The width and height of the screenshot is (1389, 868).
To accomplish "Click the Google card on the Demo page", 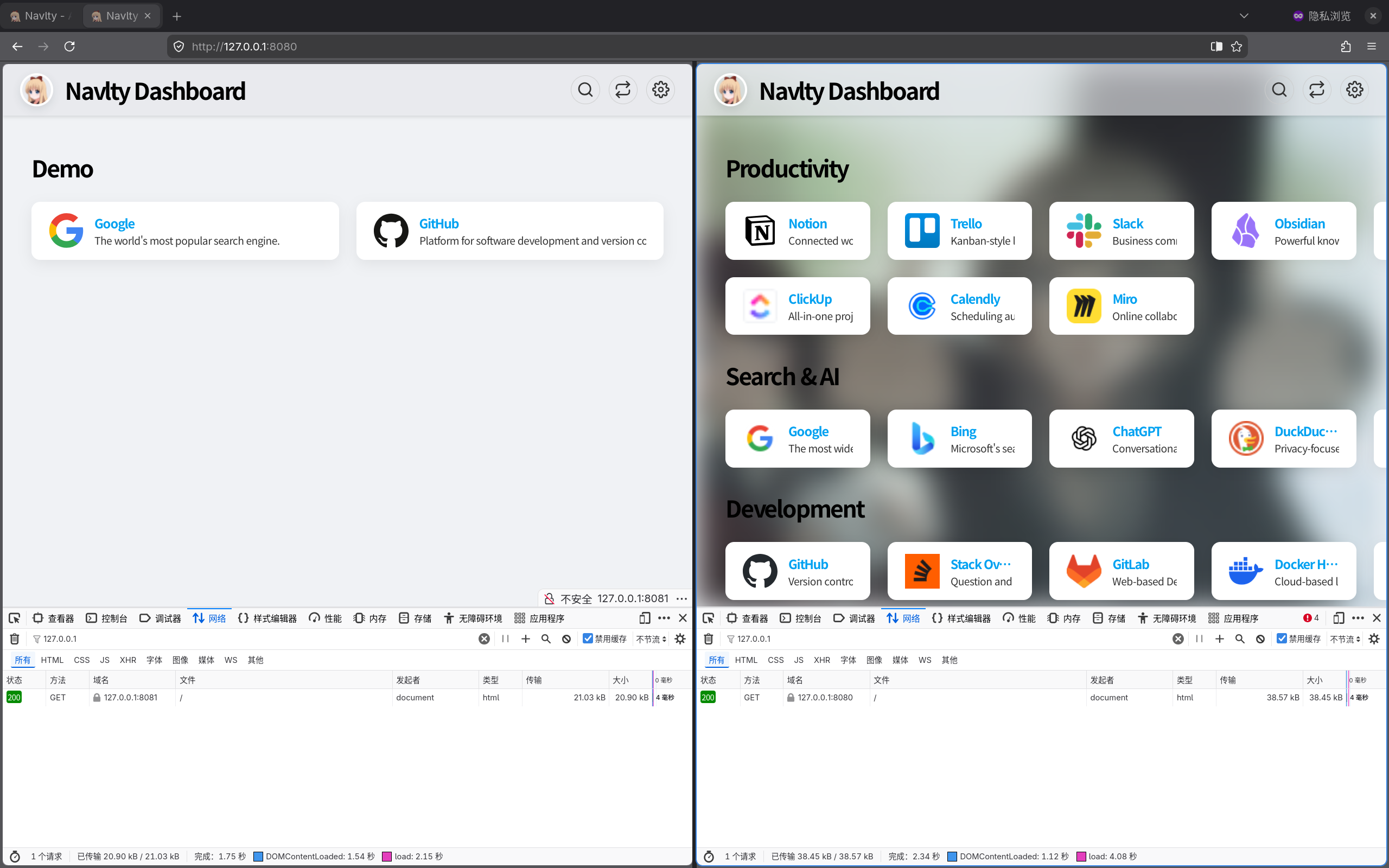I will 185,230.
